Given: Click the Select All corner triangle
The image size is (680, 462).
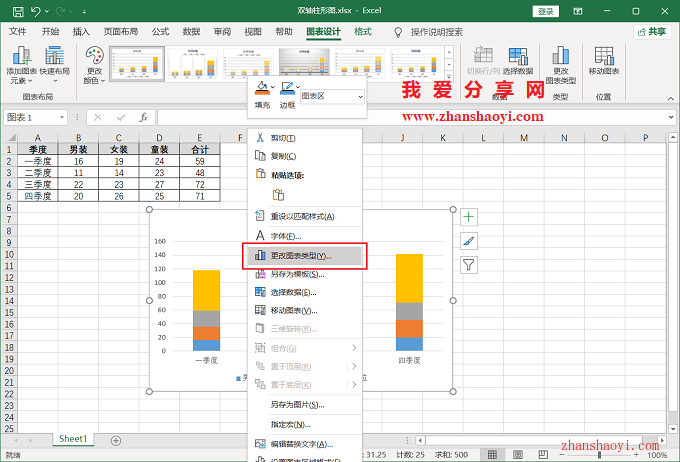Looking at the screenshot, I should pos(12,138).
